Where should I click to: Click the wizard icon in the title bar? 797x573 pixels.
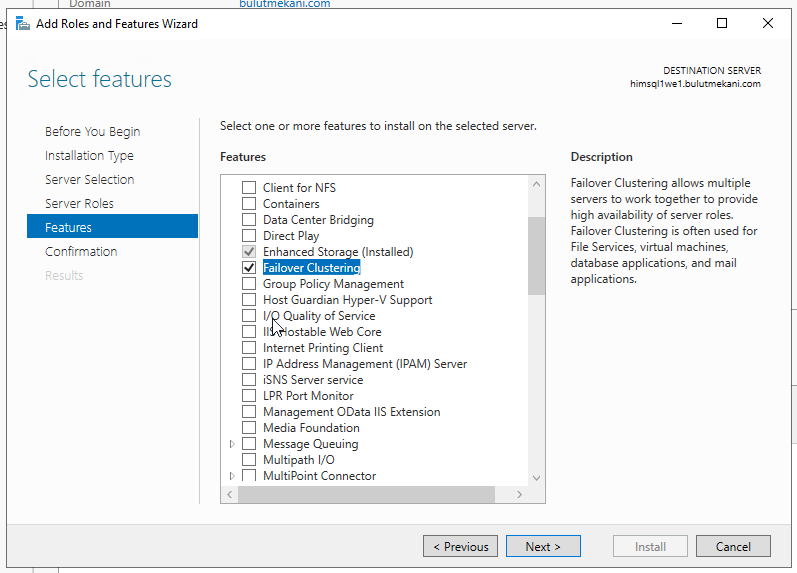(x=22, y=23)
